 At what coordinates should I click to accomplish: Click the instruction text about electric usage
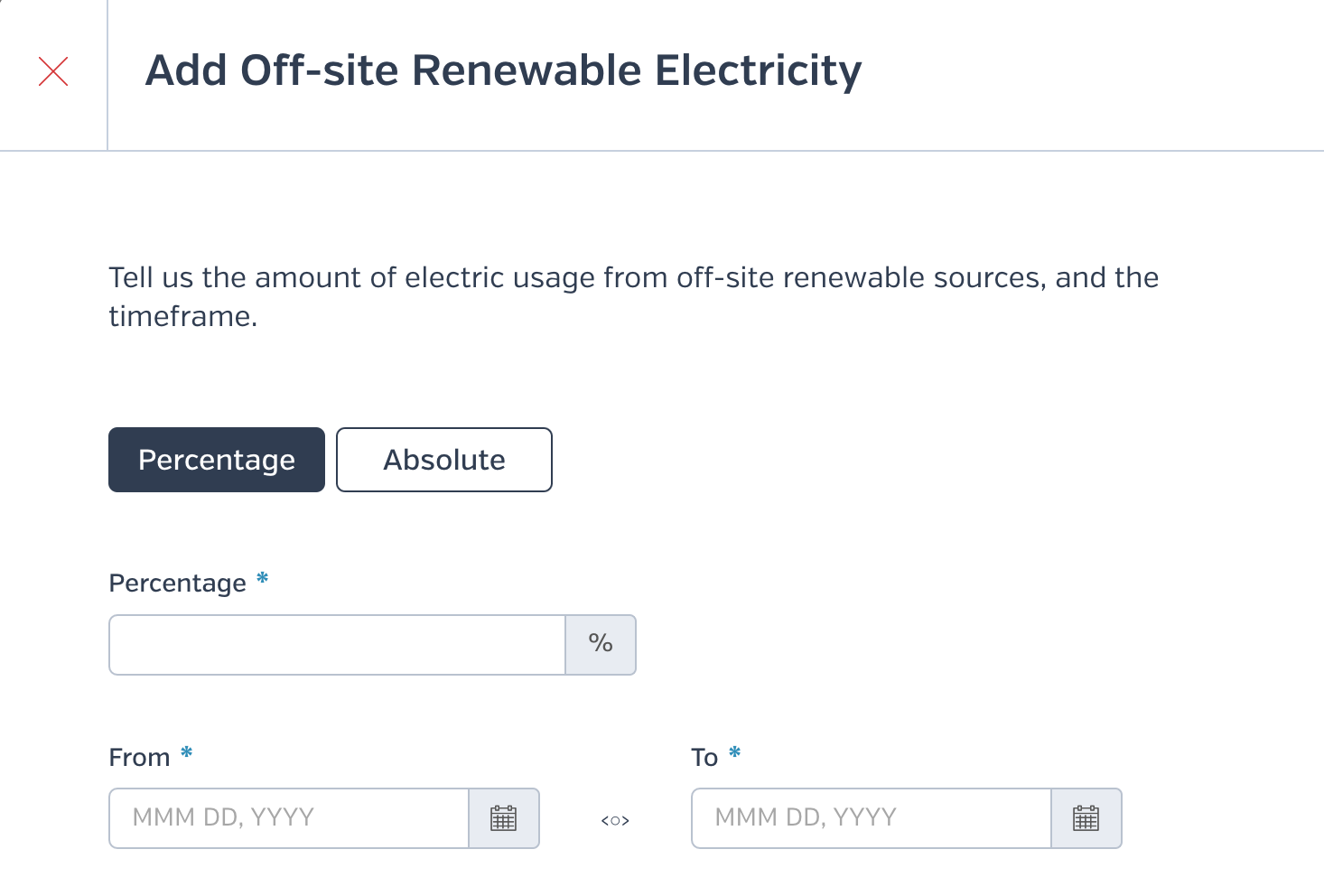click(634, 296)
